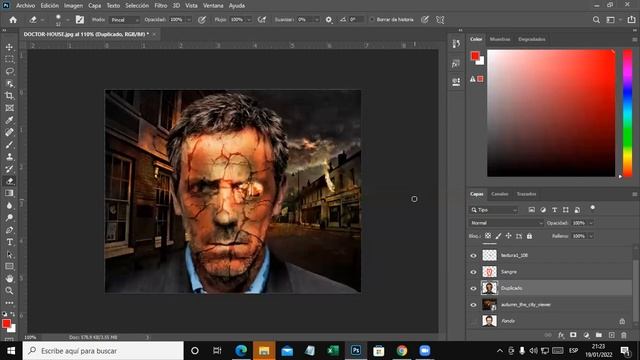Select the Frame tool

(9, 108)
